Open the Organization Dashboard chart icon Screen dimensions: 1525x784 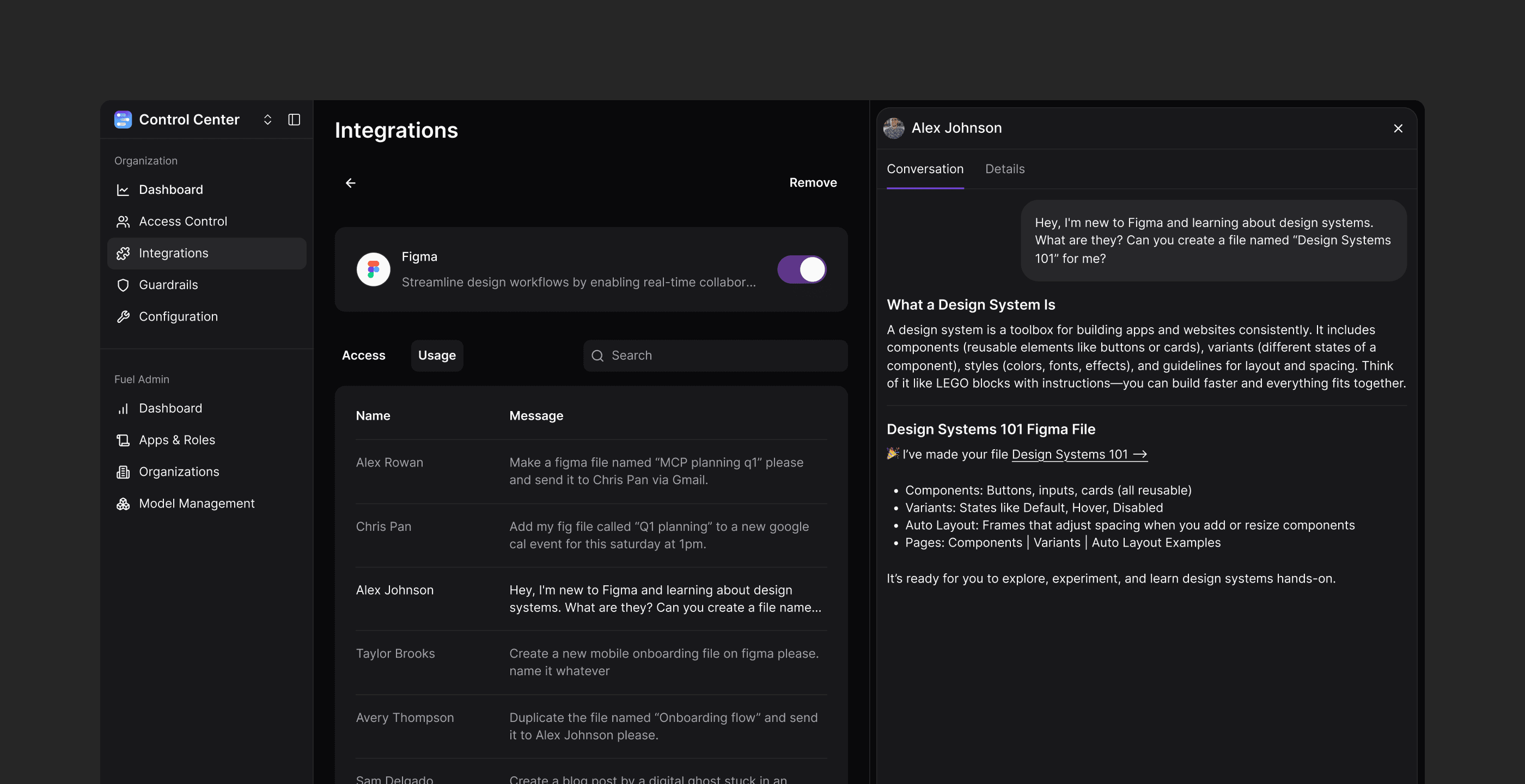pyautogui.click(x=123, y=190)
